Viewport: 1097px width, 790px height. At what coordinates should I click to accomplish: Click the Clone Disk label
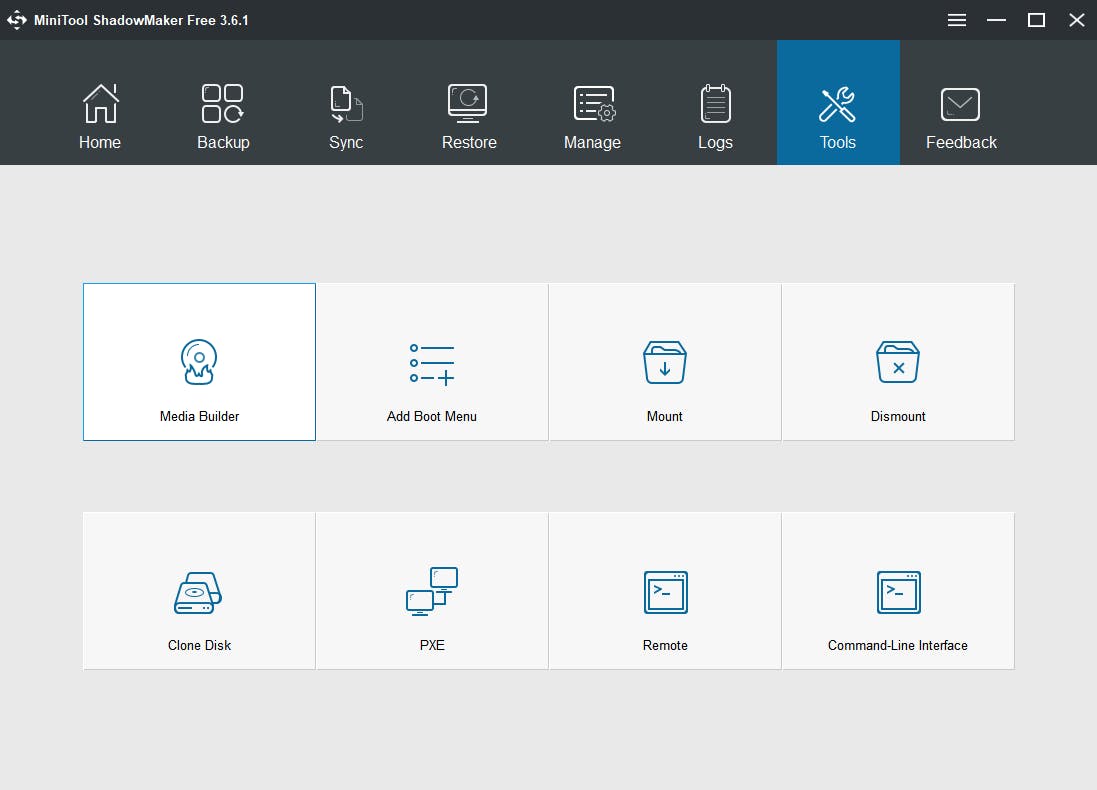(199, 645)
